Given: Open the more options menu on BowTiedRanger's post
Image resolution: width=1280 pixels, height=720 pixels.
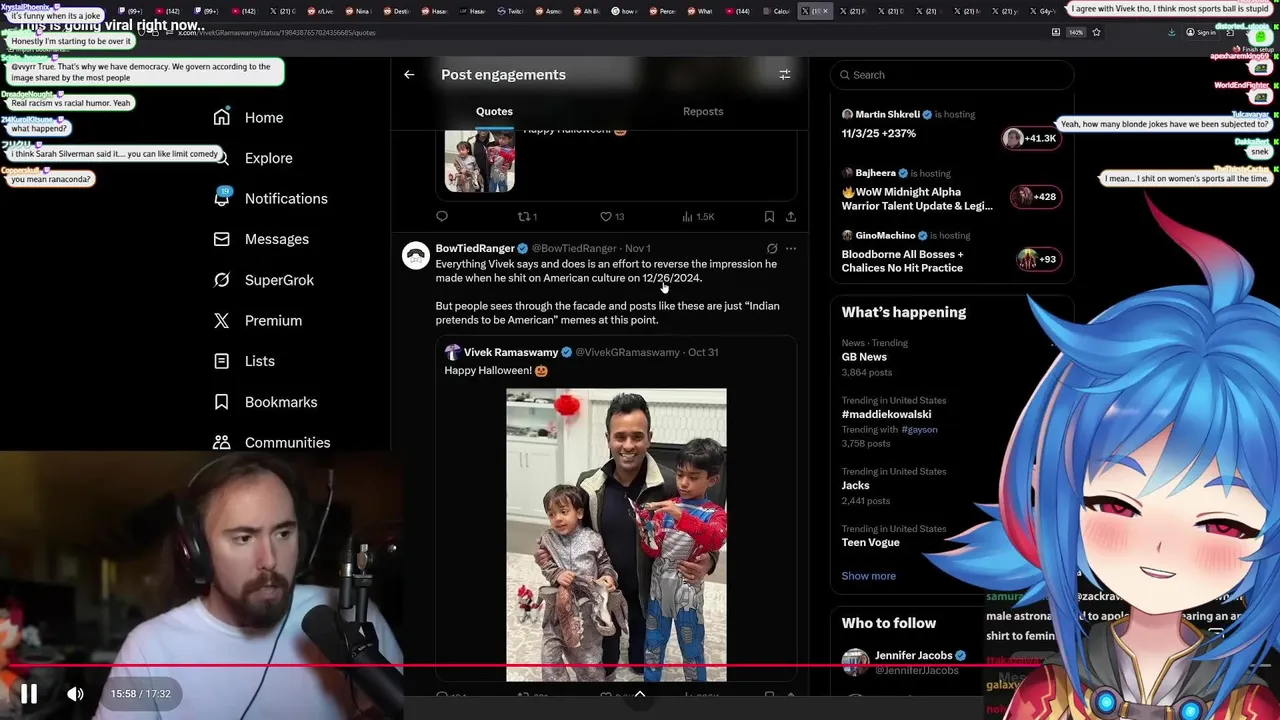Looking at the screenshot, I should pyautogui.click(x=791, y=248).
